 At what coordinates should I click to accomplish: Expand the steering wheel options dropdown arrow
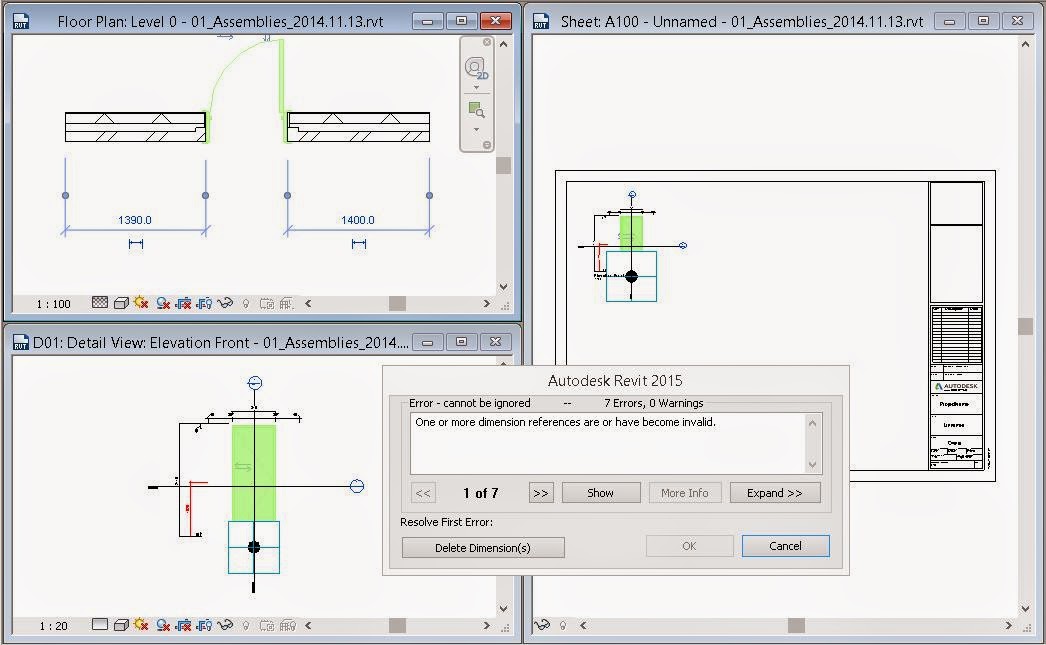coord(476,88)
